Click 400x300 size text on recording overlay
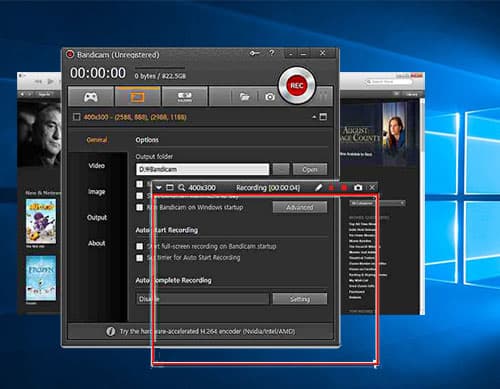 (202, 188)
